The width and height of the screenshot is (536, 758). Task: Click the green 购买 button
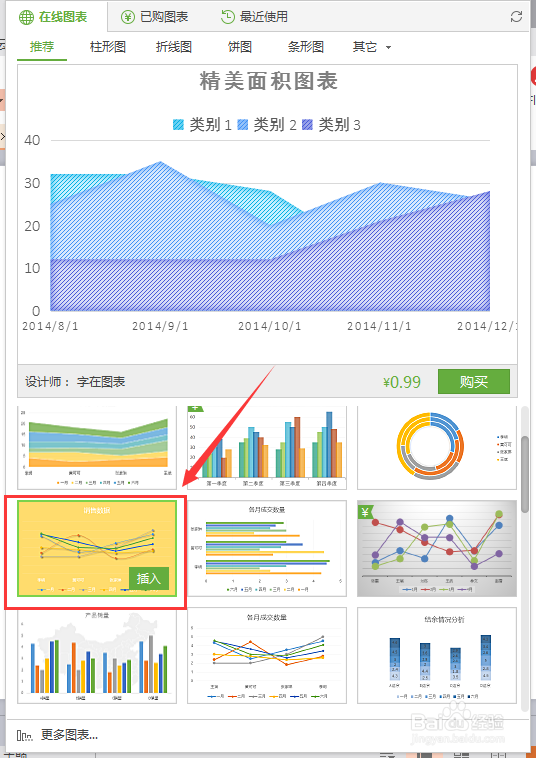pyautogui.click(x=474, y=381)
